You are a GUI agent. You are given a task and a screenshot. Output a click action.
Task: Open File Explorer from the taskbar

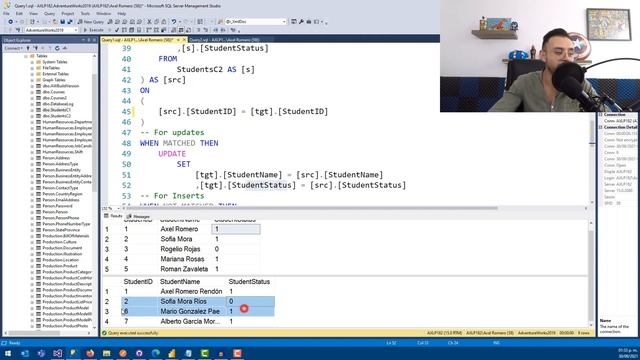(107, 353)
